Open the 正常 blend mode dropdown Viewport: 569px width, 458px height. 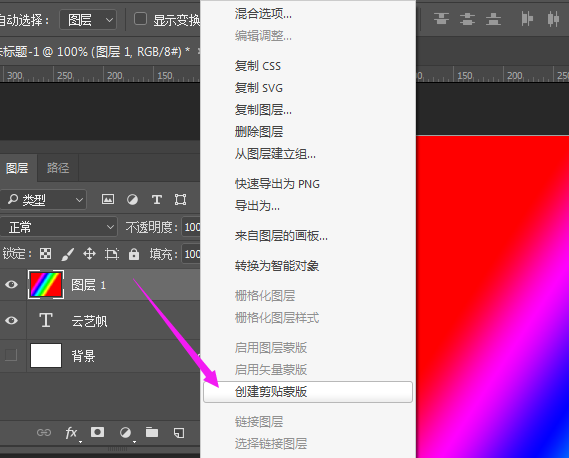58,228
